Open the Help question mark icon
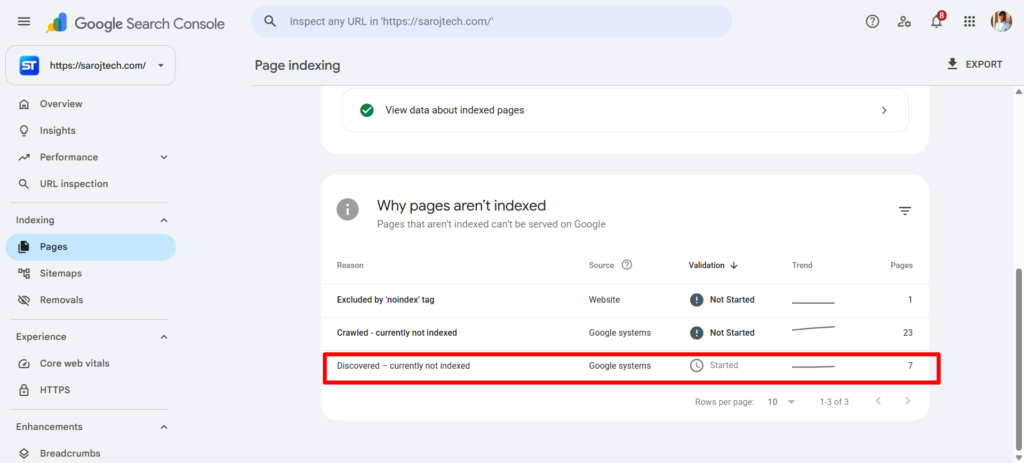This screenshot has height=463, width=1024. (872, 22)
